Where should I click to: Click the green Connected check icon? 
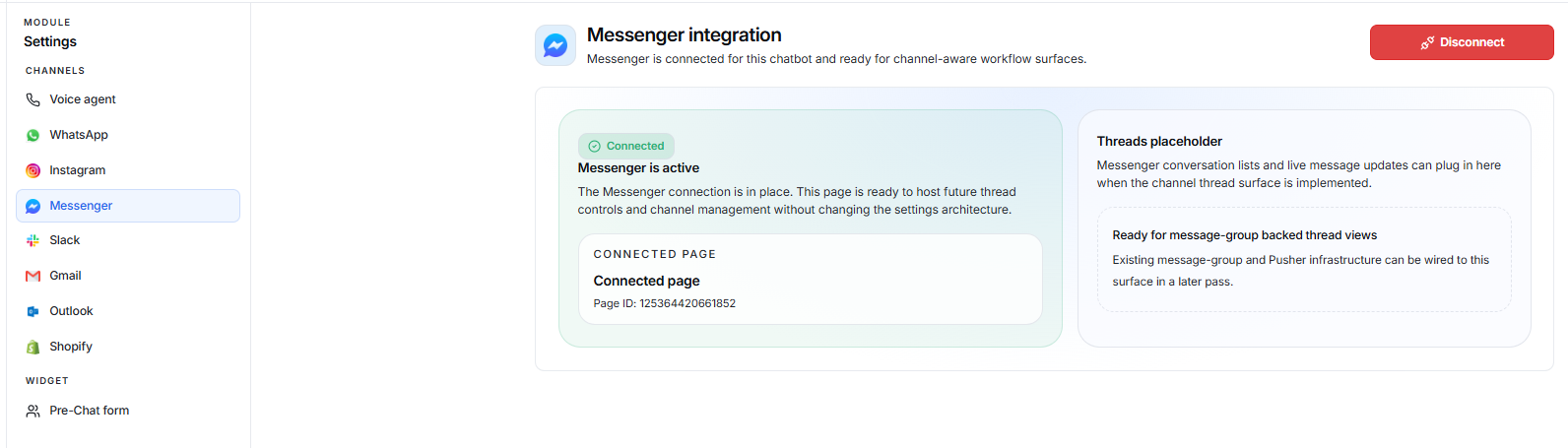[594, 146]
